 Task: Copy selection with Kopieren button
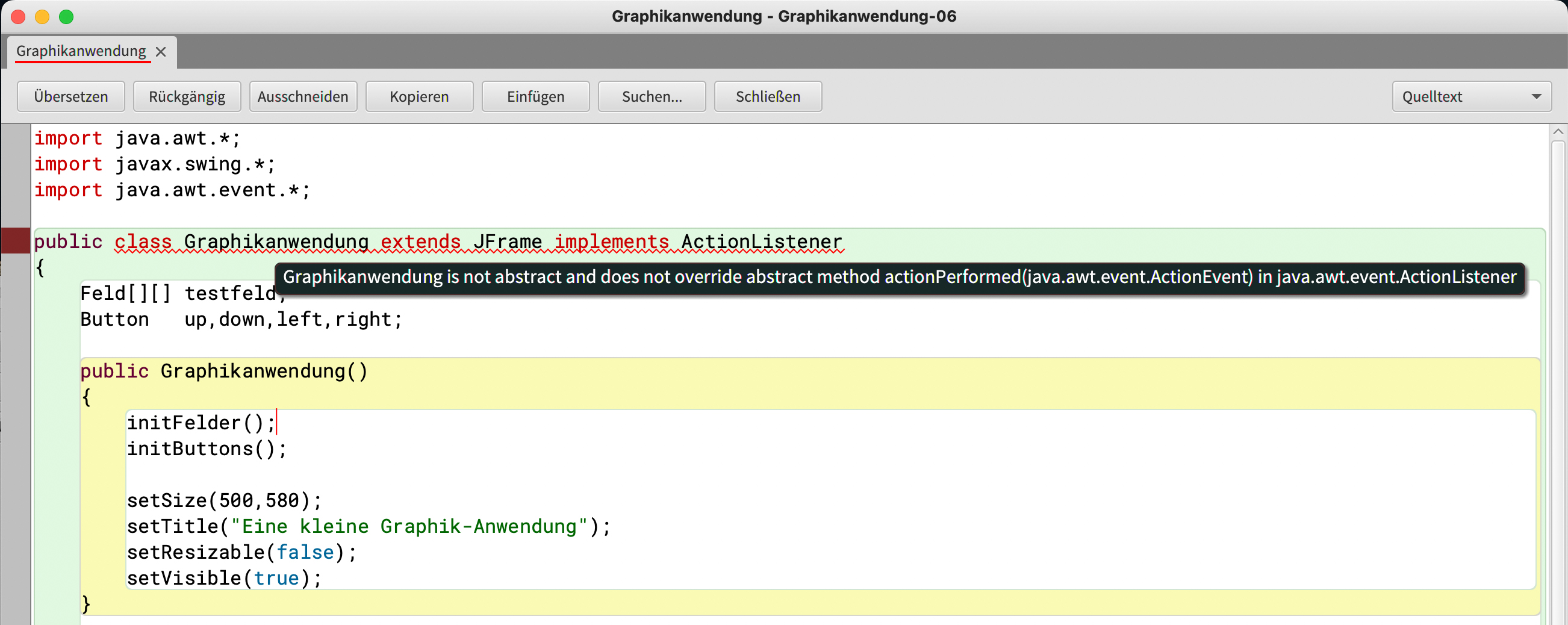(x=419, y=97)
